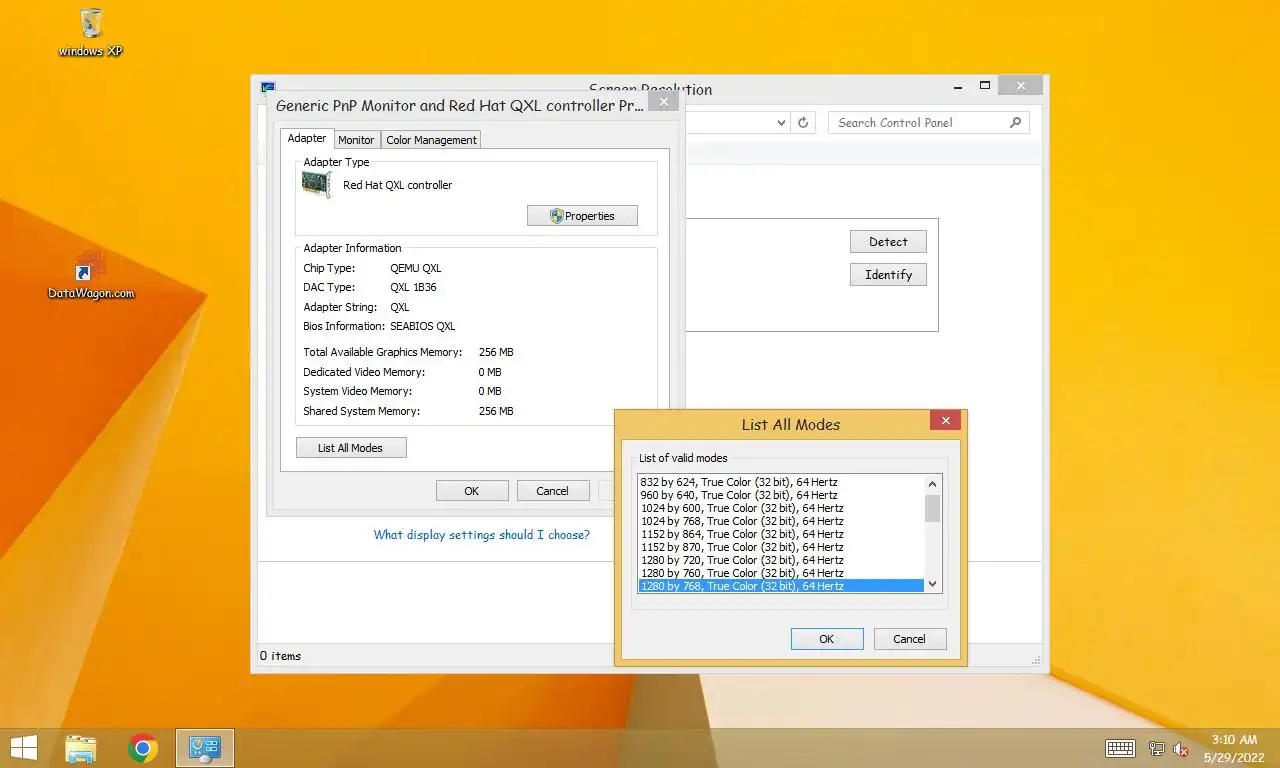
Task: Click the Identify button in Screen Resolution
Action: click(x=888, y=275)
